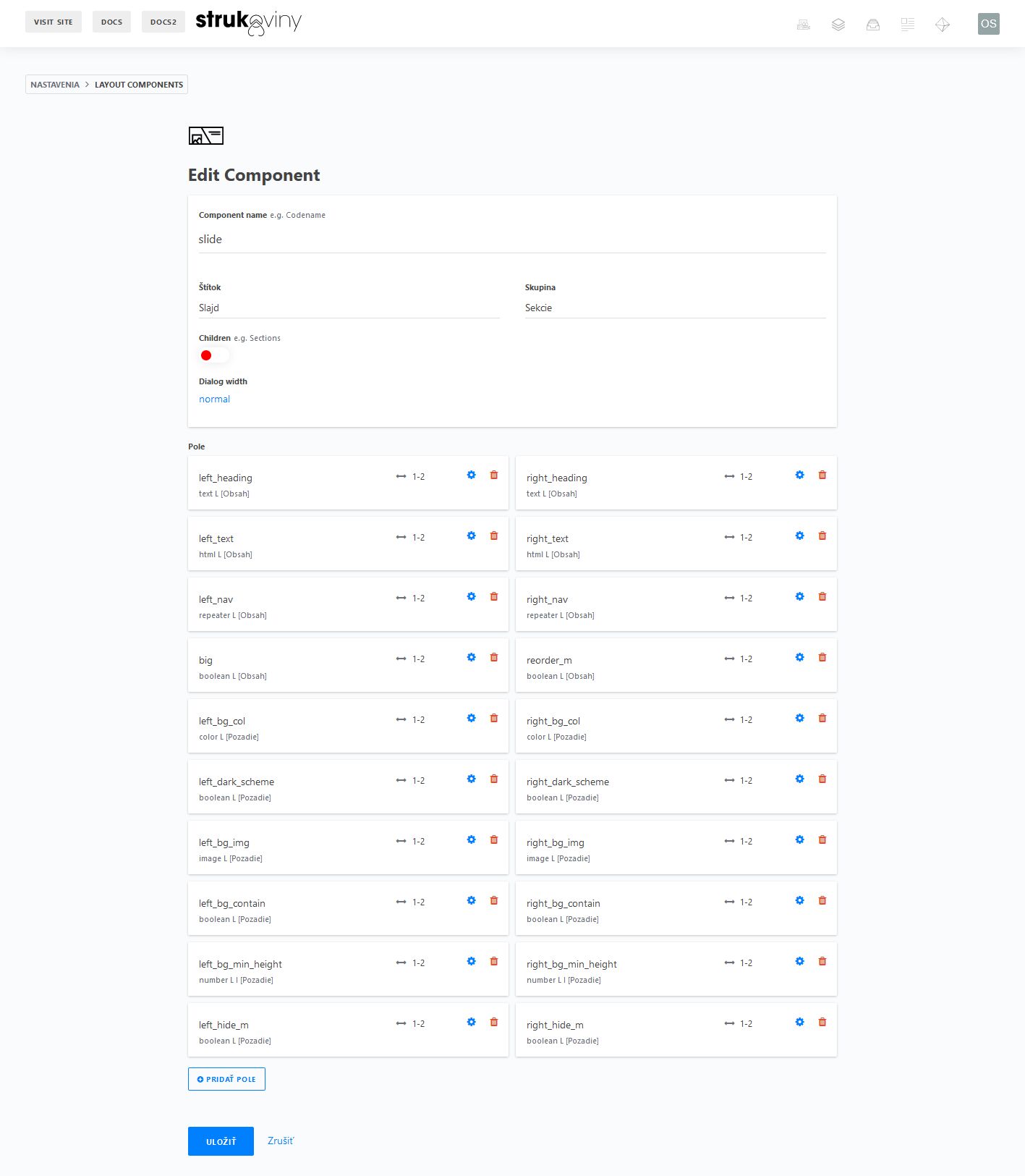Edit the Štítok input field
This screenshot has width=1025, height=1176.
coord(349,308)
